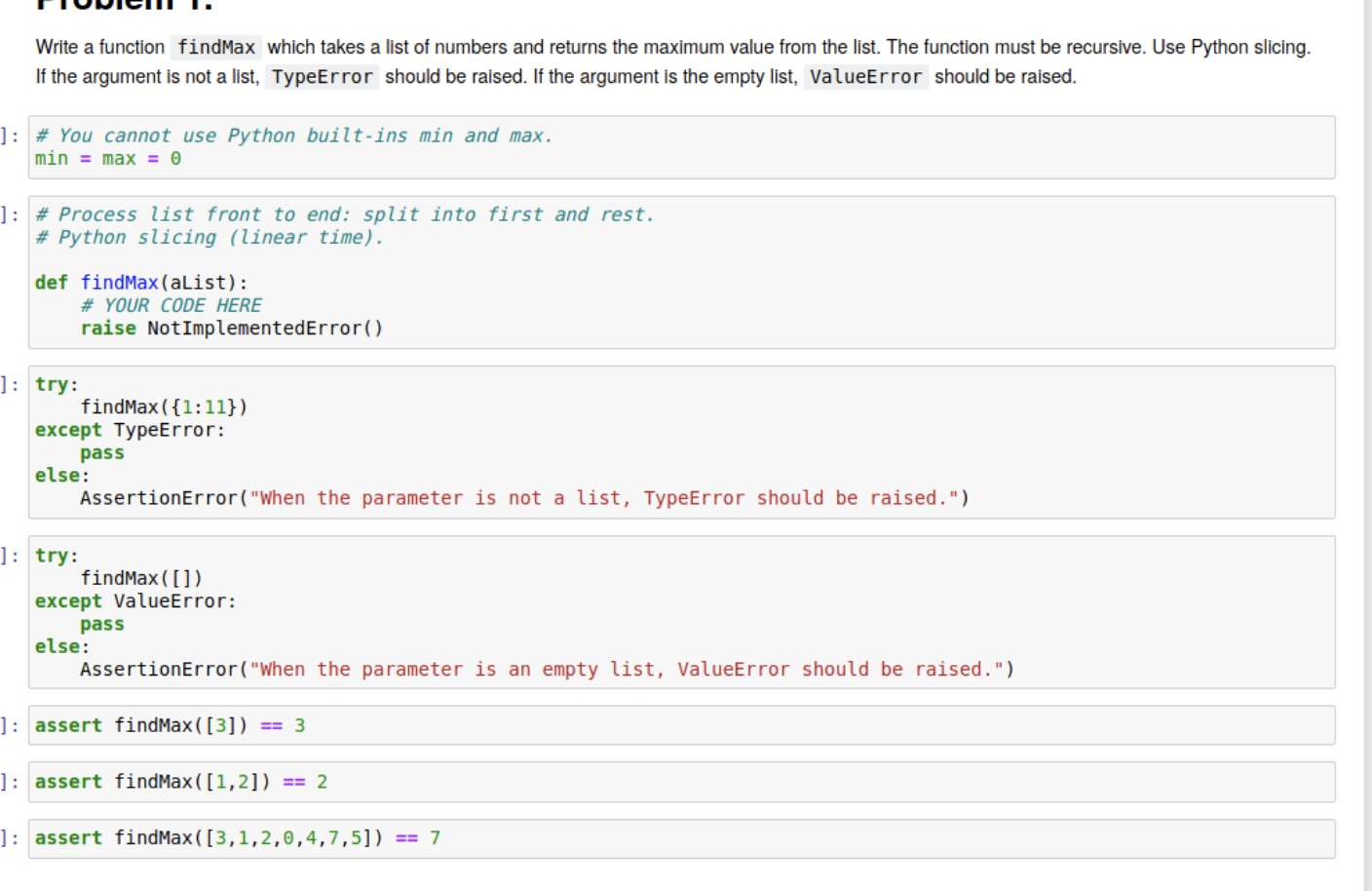Click the findMax highlighted name in problem text
1372x891 pixels.
coord(214,47)
